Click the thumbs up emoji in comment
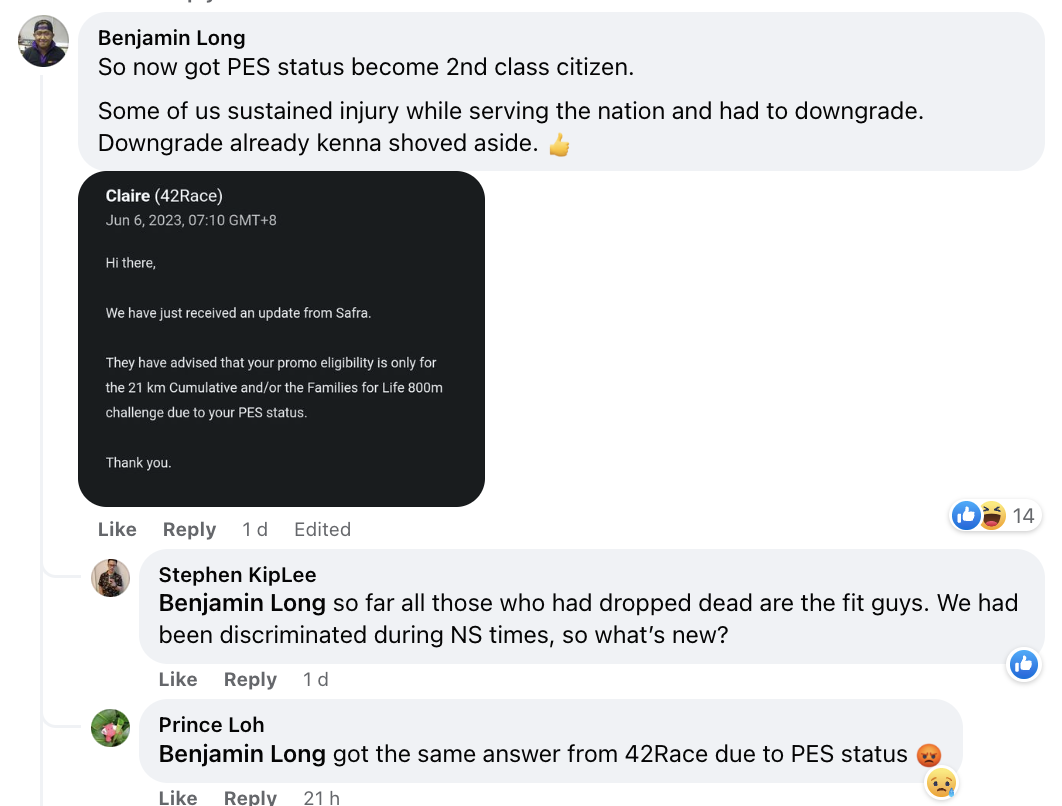The image size is (1062, 806). [559, 145]
